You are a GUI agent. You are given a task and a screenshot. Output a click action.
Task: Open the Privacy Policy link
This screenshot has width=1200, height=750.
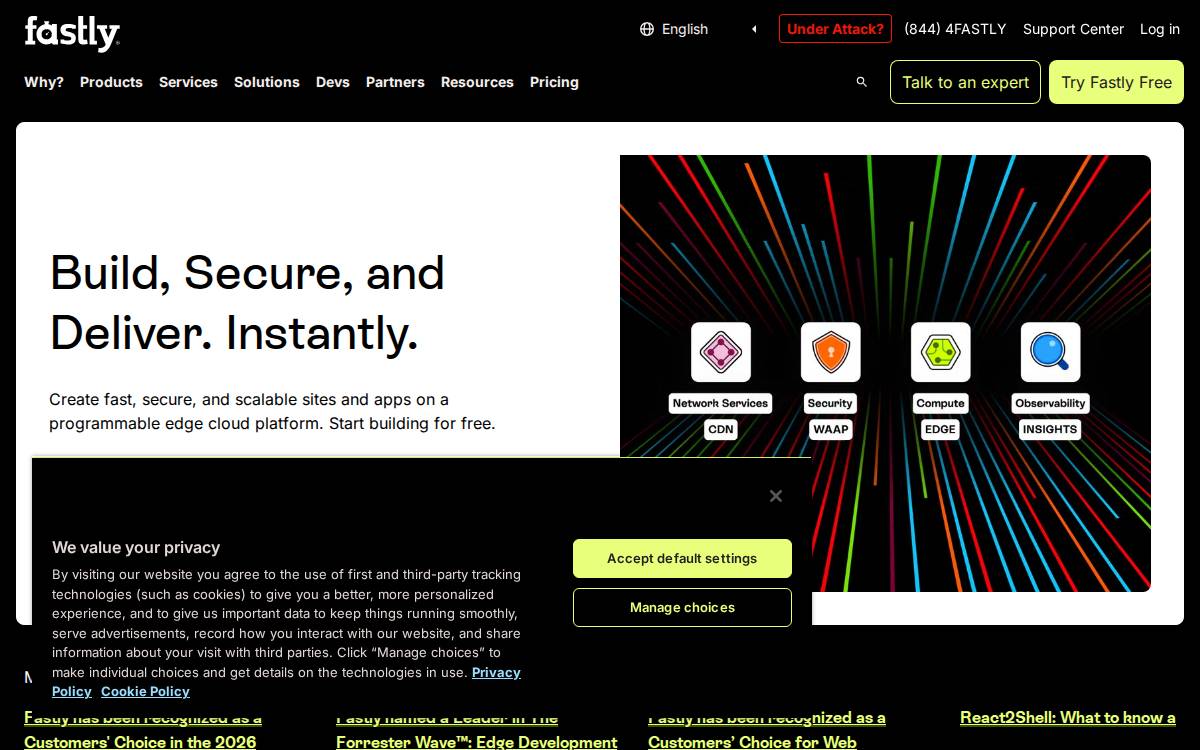[x=496, y=672]
